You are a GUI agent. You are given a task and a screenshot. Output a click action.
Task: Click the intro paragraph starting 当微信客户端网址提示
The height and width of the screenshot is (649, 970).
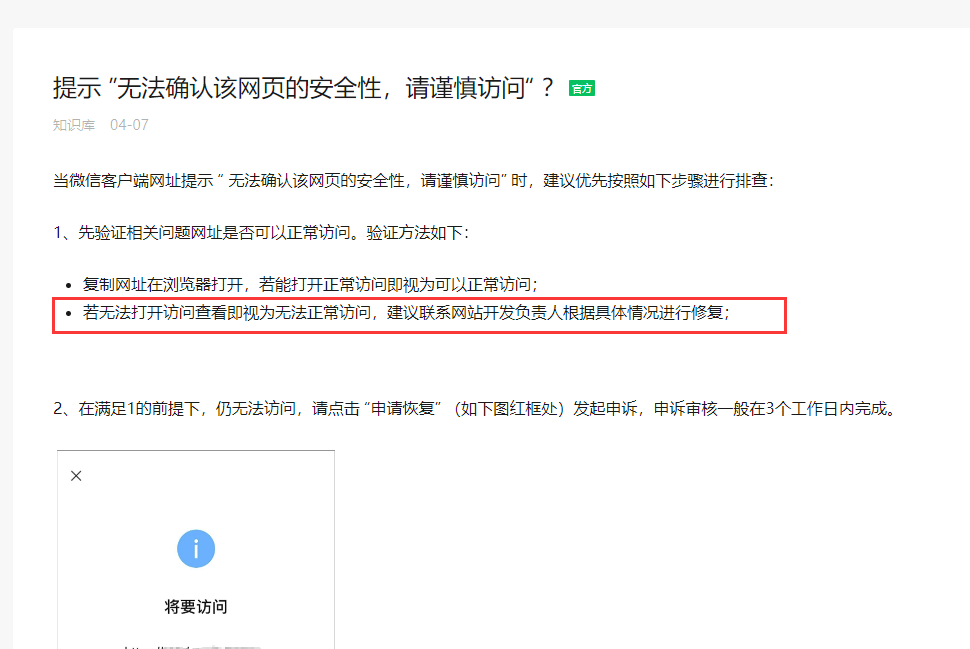pos(413,181)
